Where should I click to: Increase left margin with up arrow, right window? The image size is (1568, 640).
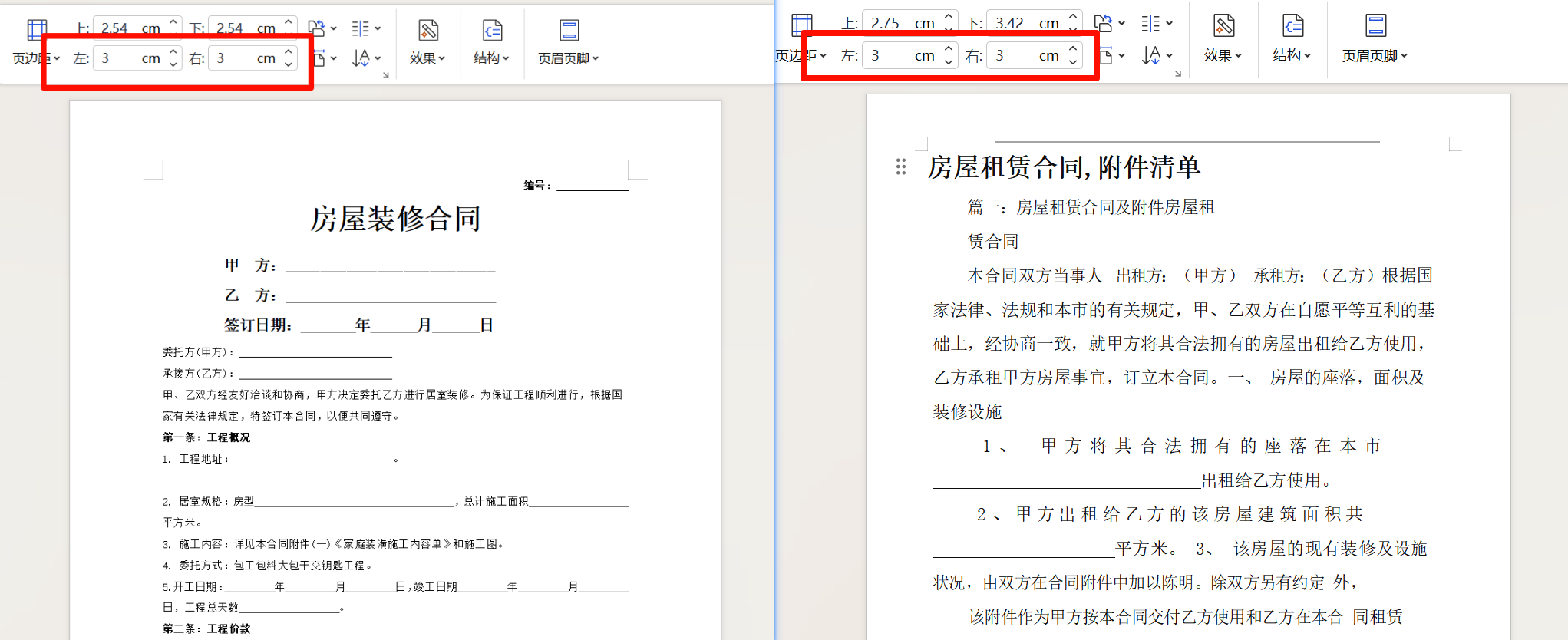pos(949,49)
